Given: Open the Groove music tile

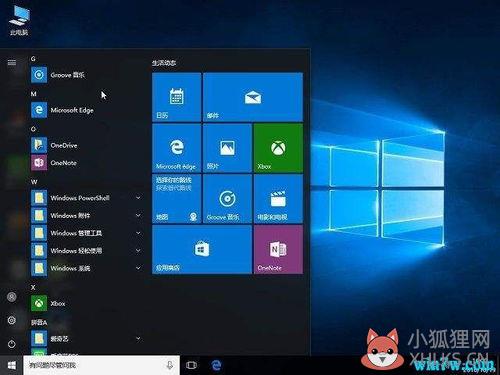Looking at the screenshot, I should (227, 199).
